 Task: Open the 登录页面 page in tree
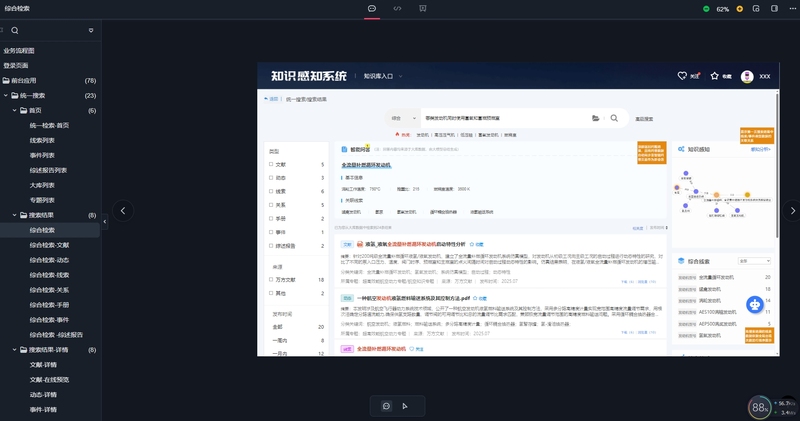pos(16,65)
